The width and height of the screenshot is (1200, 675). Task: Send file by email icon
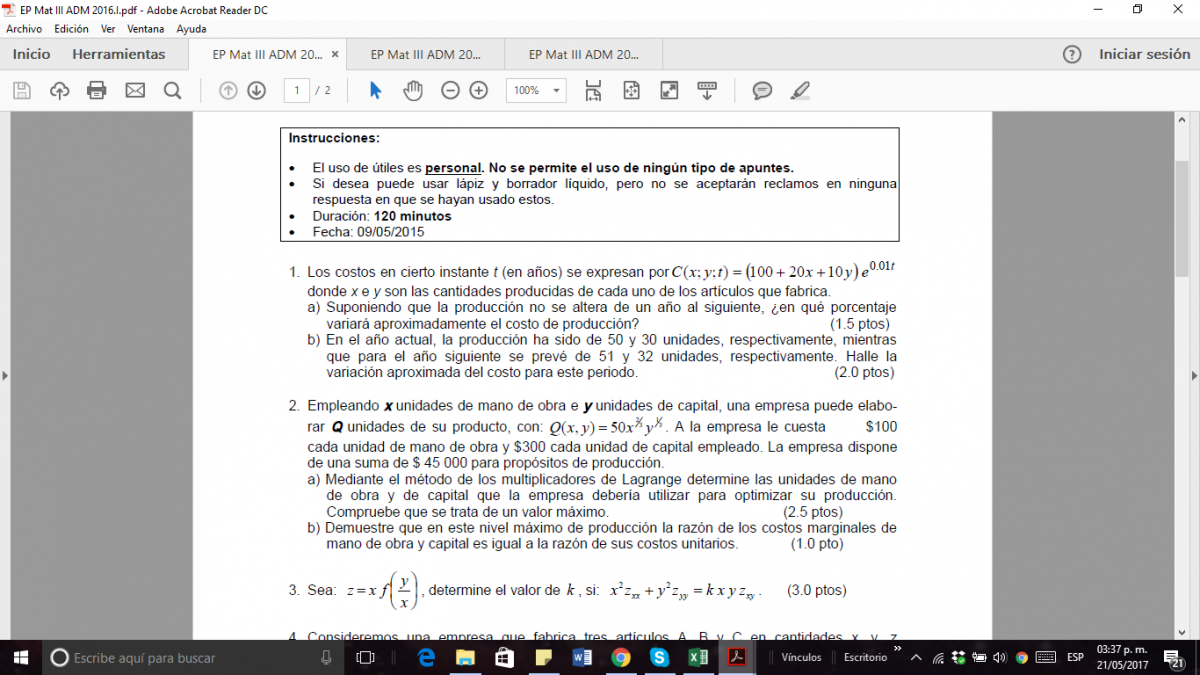(x=135, y=91)
